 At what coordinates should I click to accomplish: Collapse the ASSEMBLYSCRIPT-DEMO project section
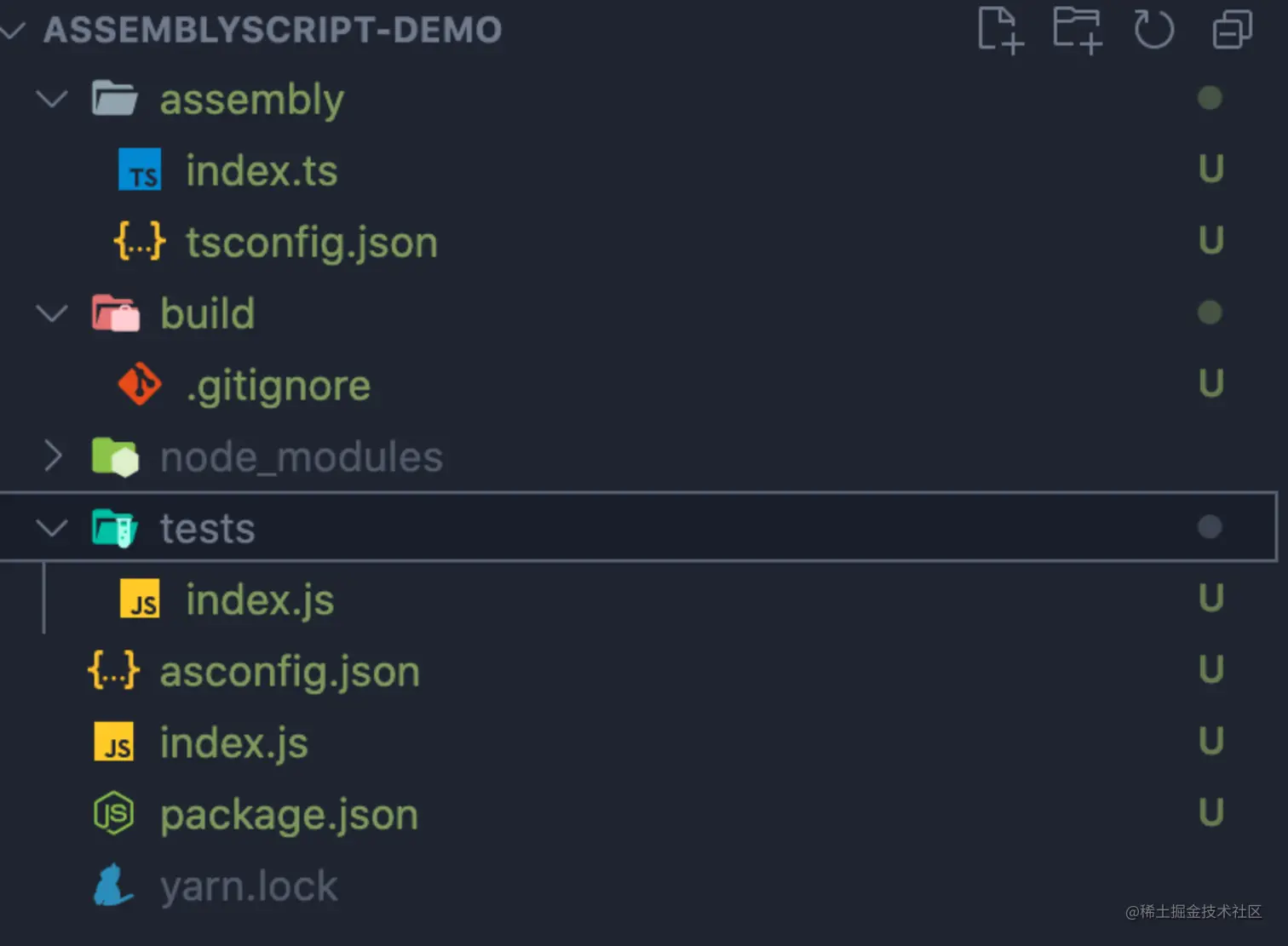[12, 31]
